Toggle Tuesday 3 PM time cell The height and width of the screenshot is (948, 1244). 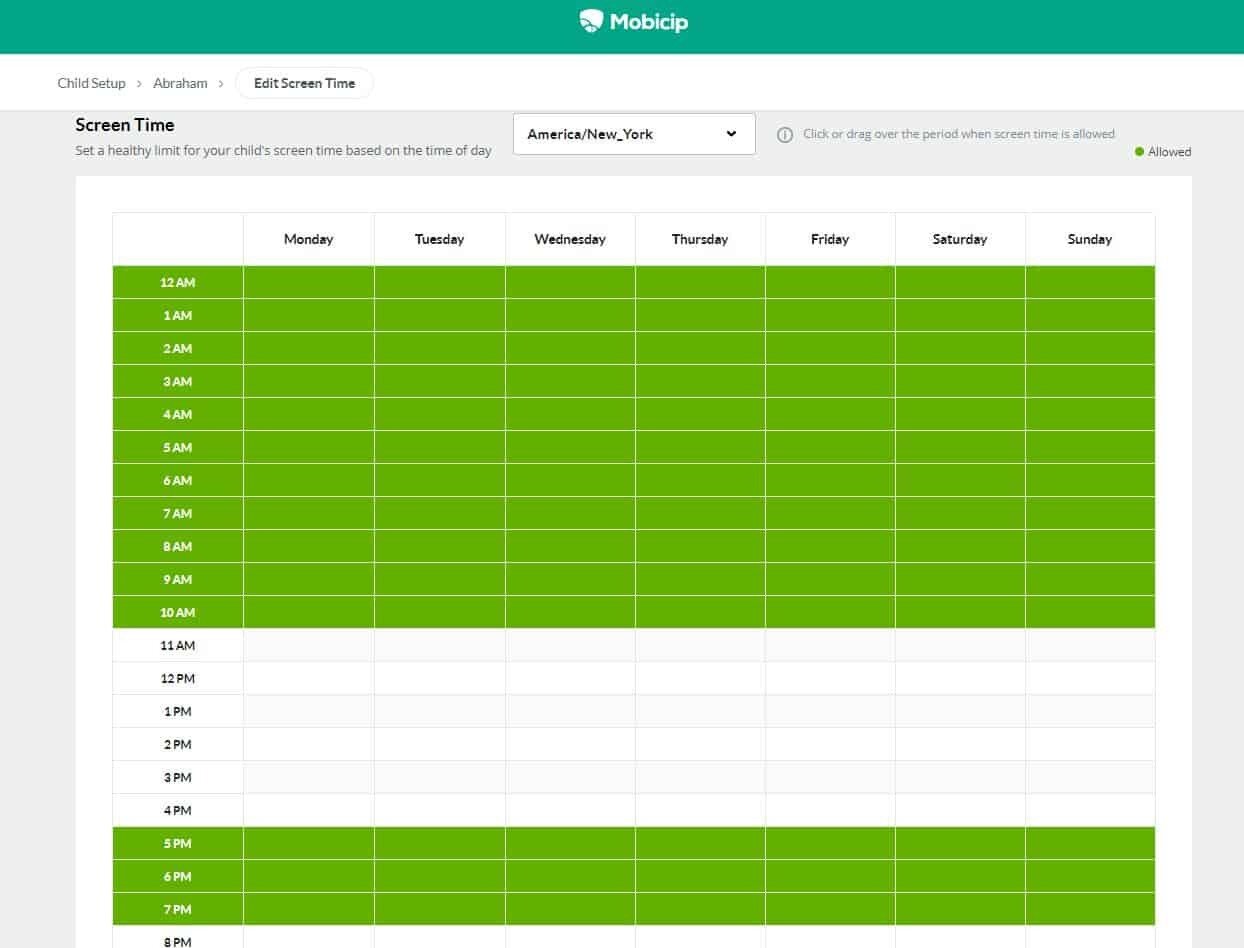[x=440, y=777]
